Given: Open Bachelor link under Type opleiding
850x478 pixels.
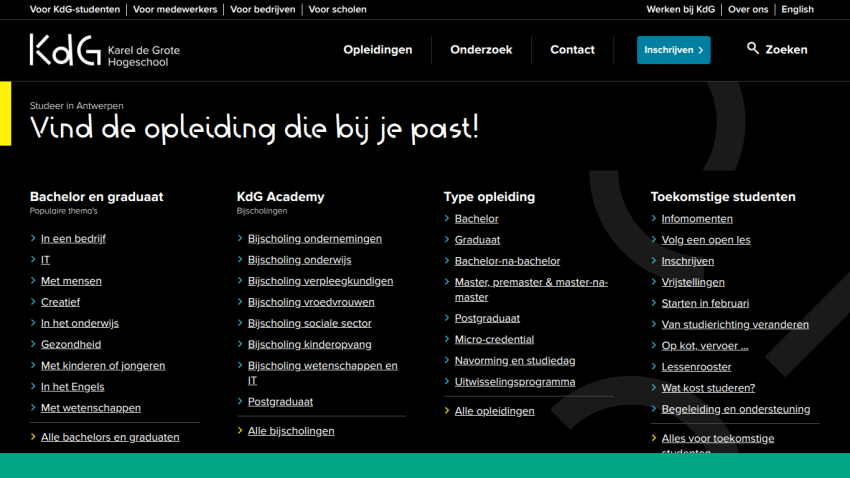Looking at the screenshot, I should (x=476, y=218).
